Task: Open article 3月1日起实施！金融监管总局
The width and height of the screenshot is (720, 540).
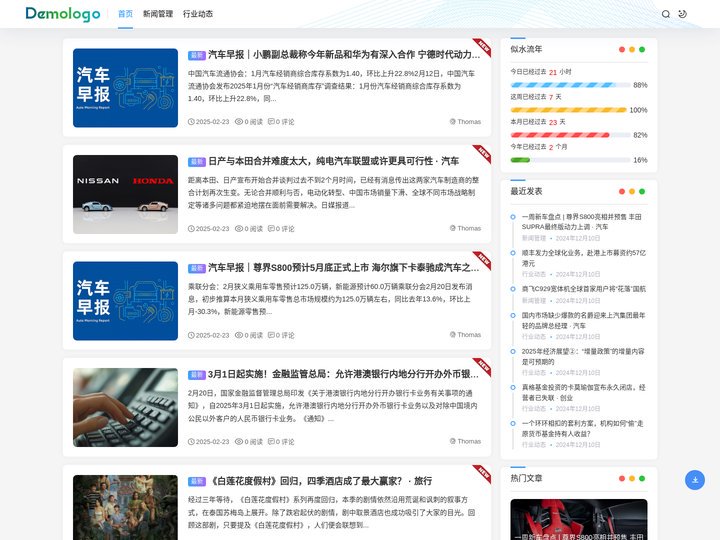Action: tap(344, 374)
